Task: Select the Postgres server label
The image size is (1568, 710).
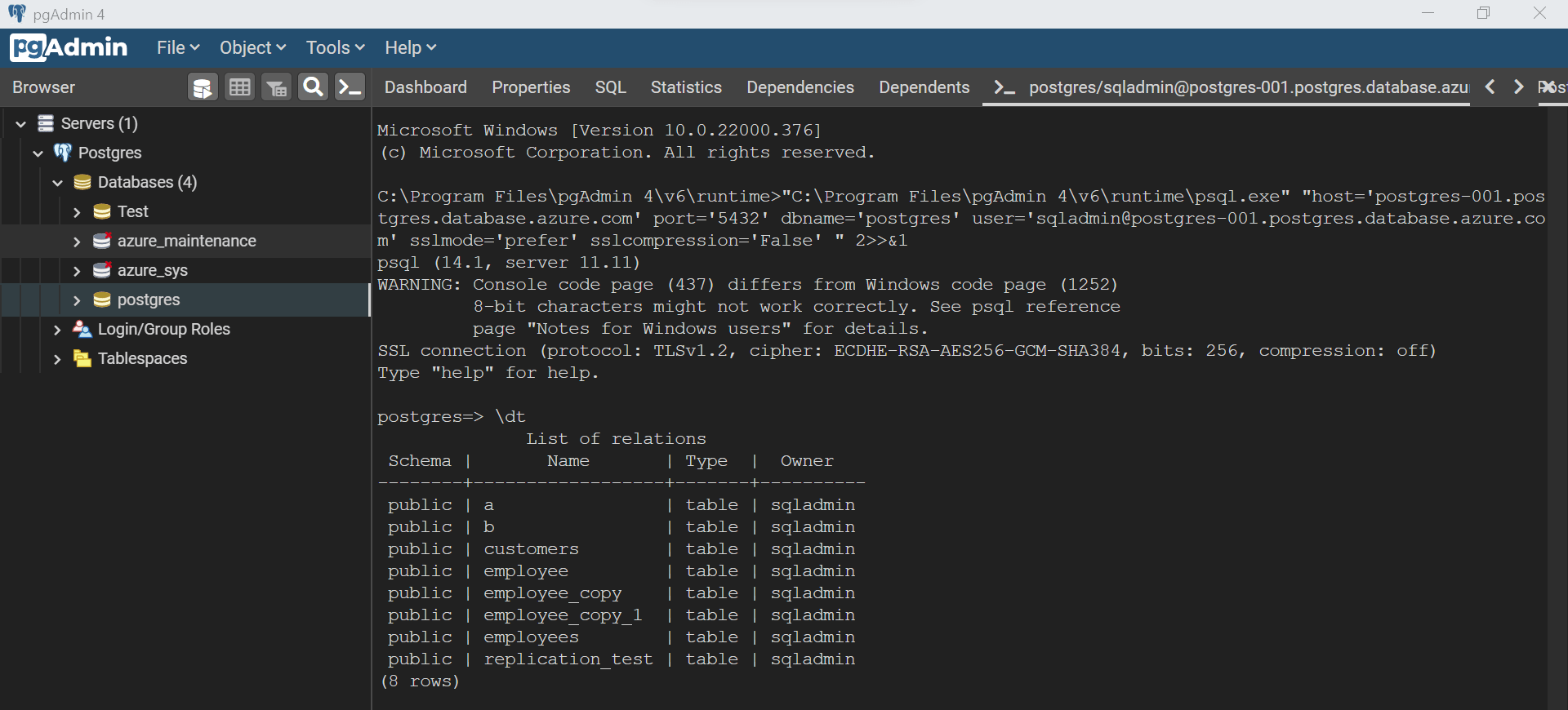Action: (109, 153)
